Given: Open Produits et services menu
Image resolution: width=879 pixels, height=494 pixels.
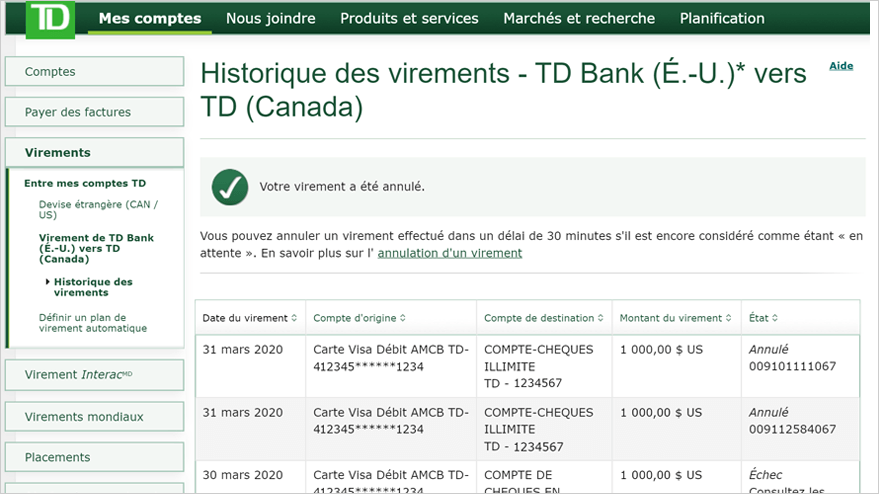Looking at the screenshot, I should click(409, 18).
